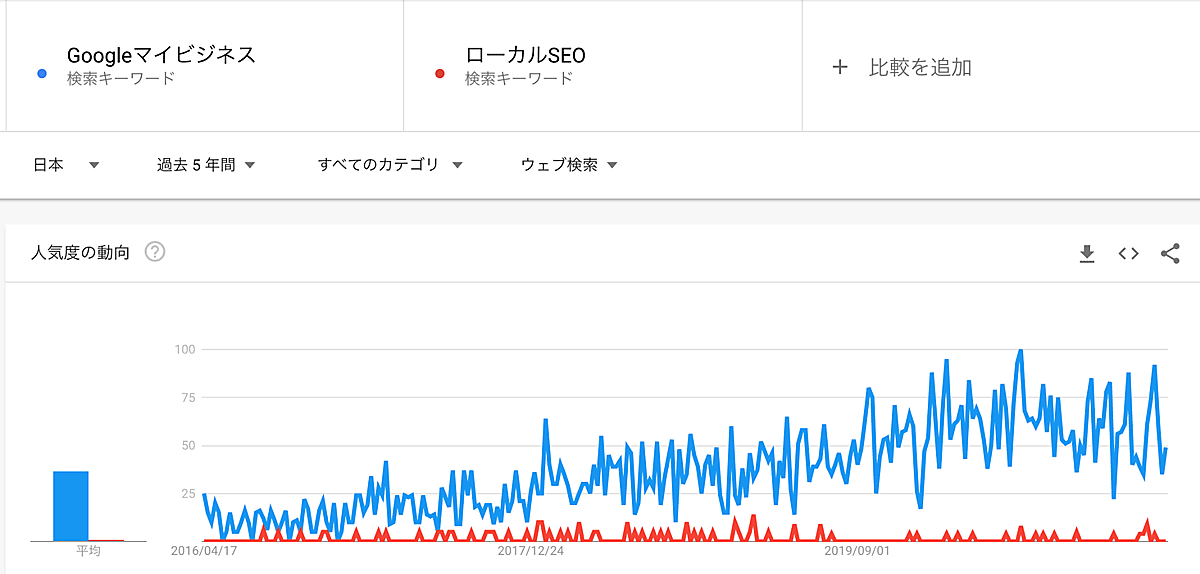Open the 日本 region dropdown

(x=66, y=165)
